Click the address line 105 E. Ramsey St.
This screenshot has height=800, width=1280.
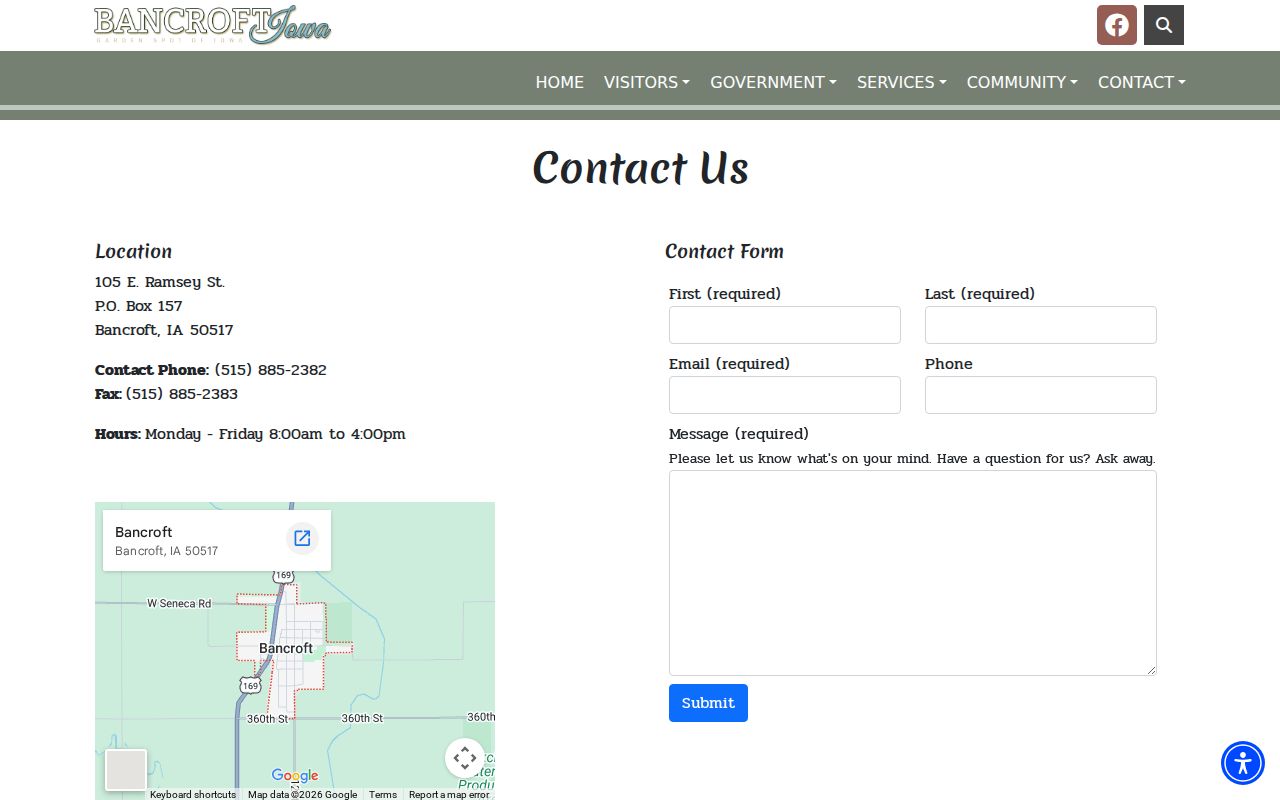160,282
